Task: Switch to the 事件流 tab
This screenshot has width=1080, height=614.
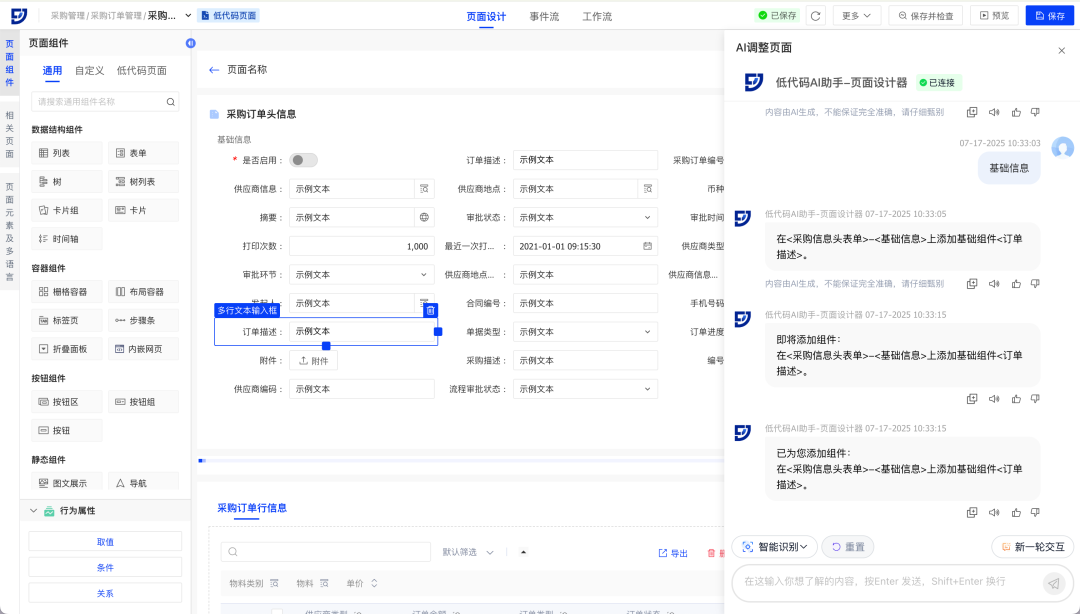Action: pyautogui.click(x=545, y=16)
